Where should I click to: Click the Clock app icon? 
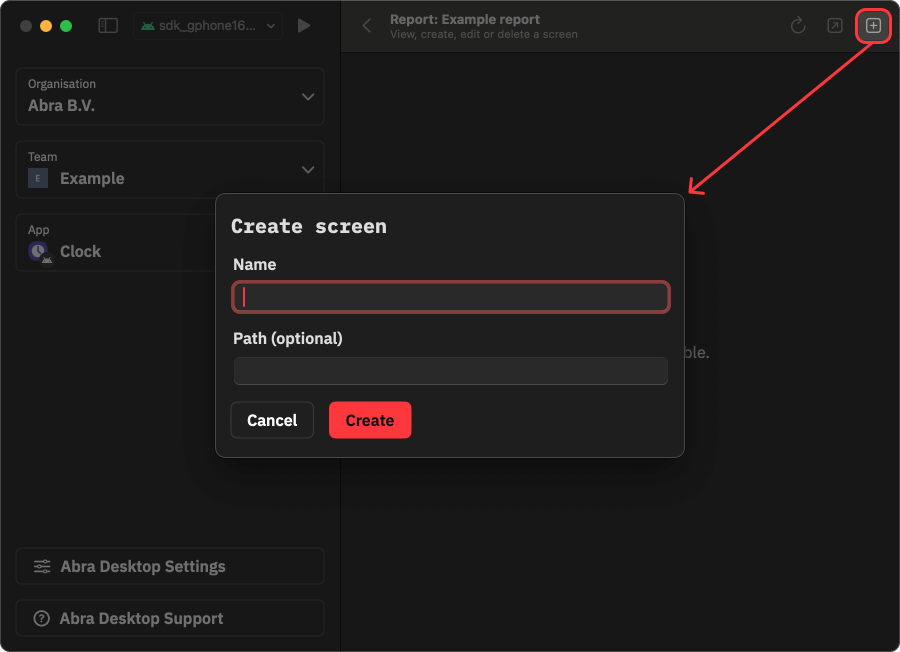39,251
